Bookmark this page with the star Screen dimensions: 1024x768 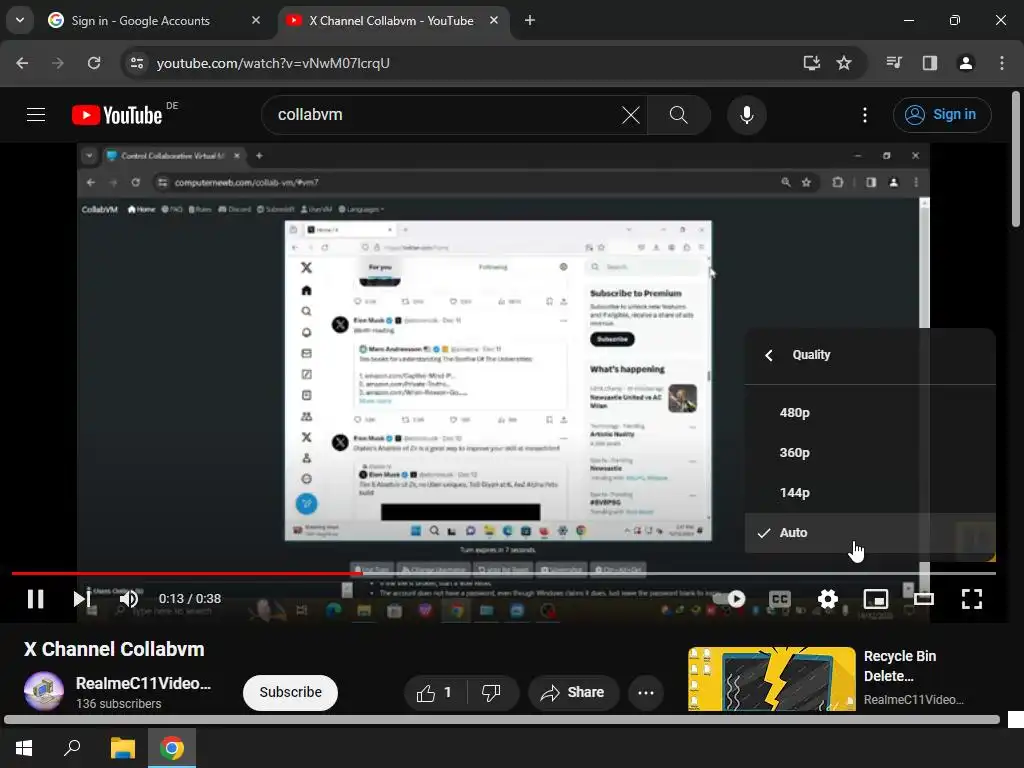844,63
